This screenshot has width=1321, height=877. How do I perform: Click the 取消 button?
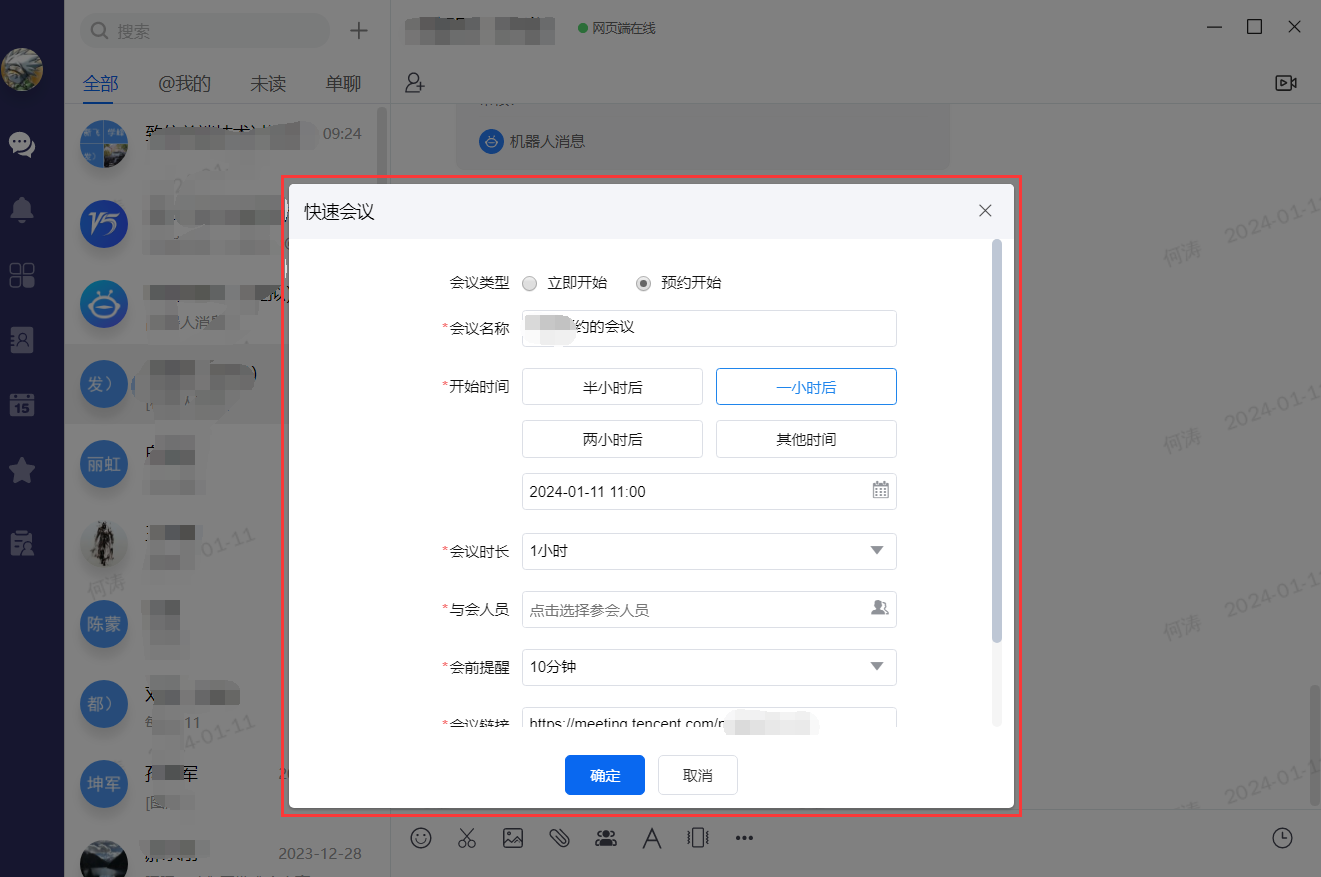click(697, 775)
